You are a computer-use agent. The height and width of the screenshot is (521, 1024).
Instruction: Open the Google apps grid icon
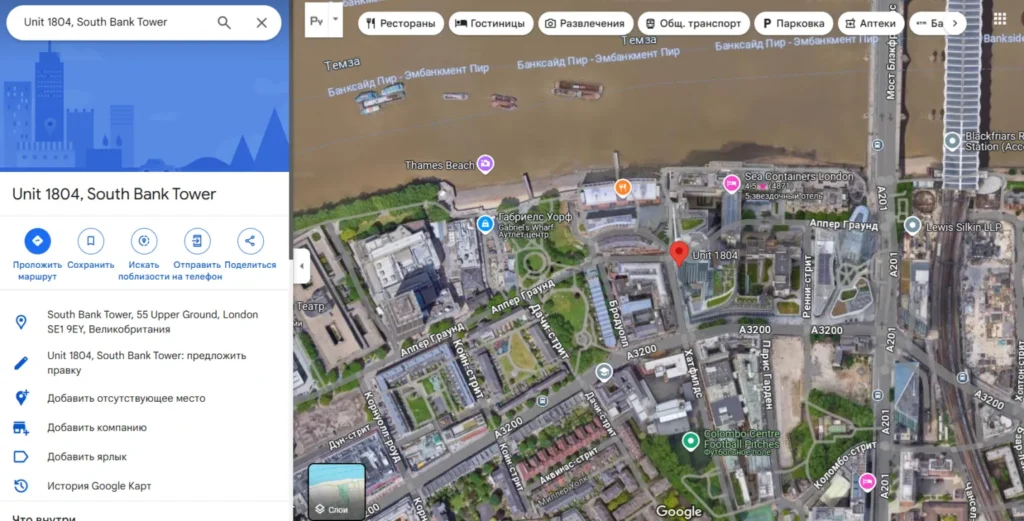pos(1000,20)
